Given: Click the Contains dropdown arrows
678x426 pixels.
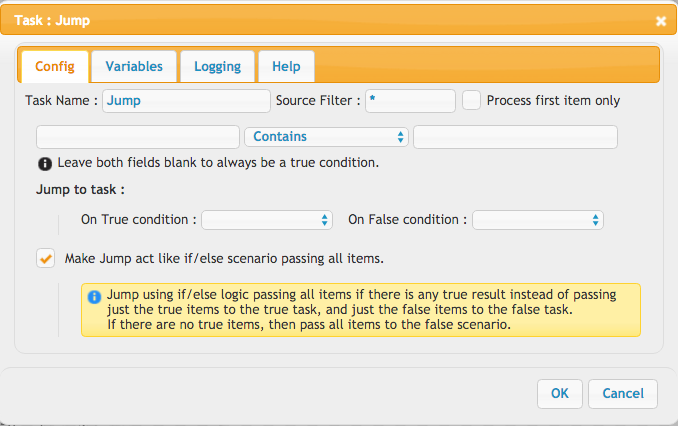Looking at the screenshot, I should 400,137.
